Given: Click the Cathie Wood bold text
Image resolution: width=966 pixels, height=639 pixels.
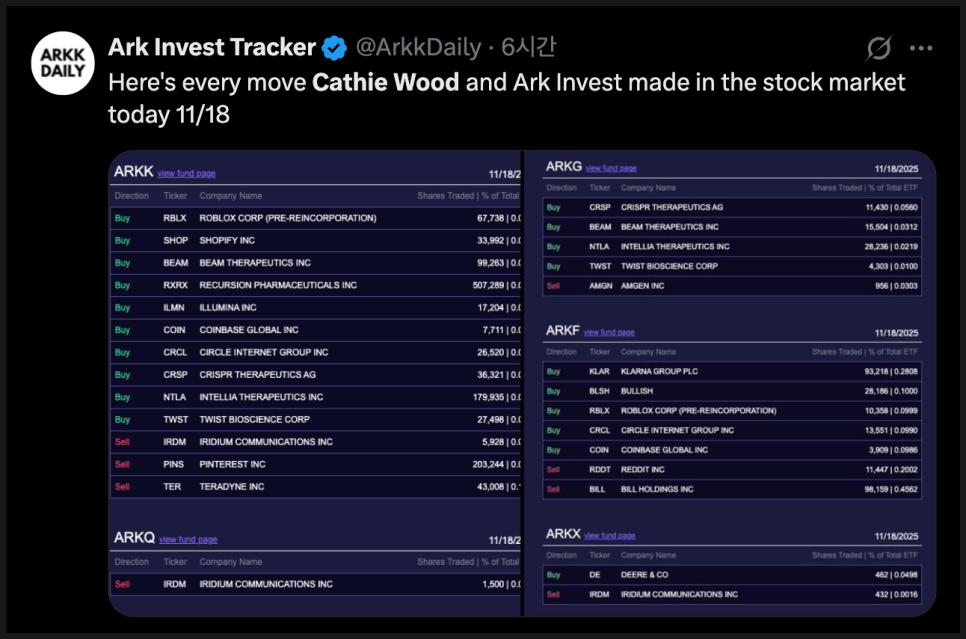Looking at the screenshot, I should pos(386,82).
